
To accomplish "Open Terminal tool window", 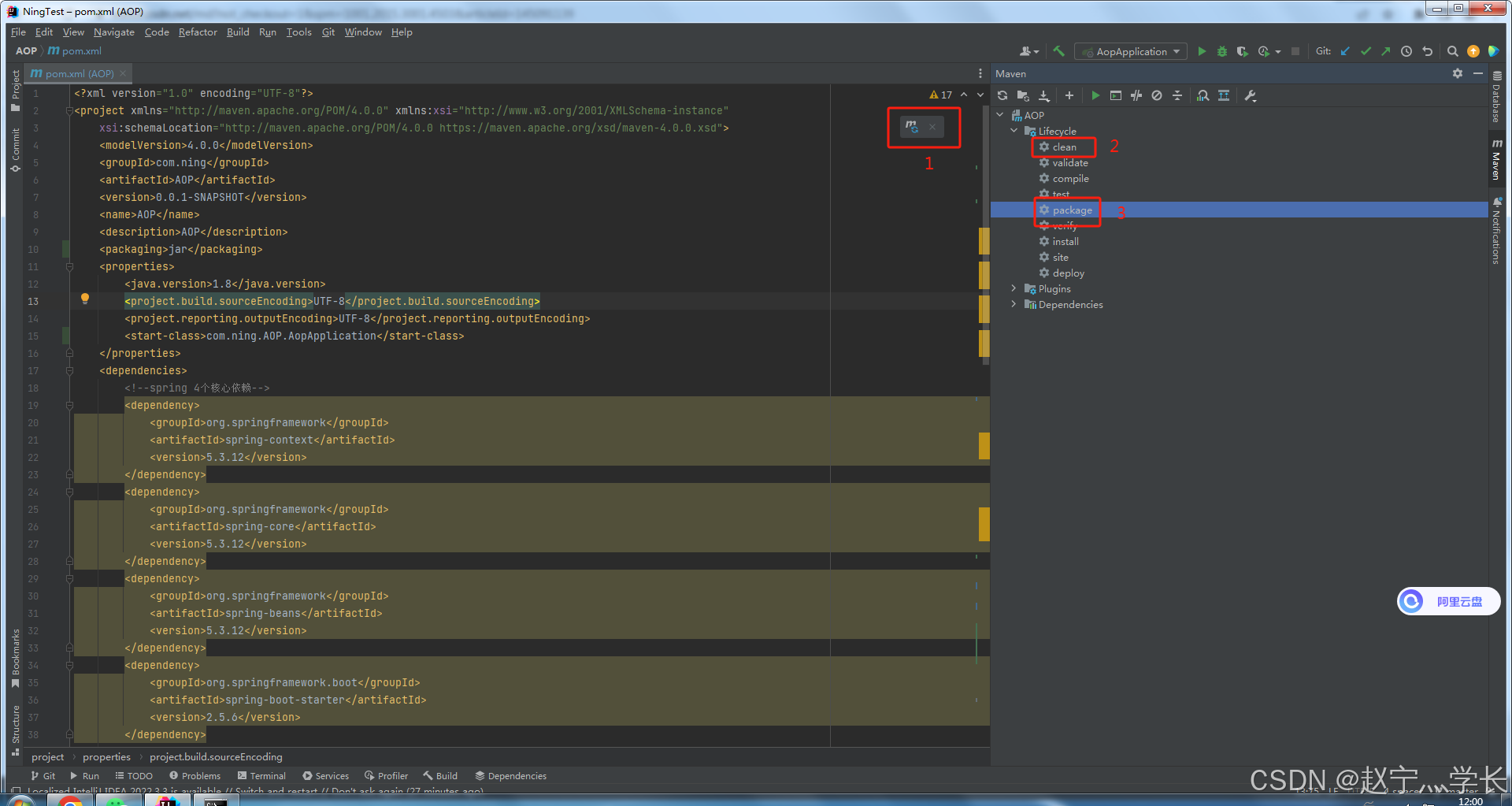I will pos(261,776).
